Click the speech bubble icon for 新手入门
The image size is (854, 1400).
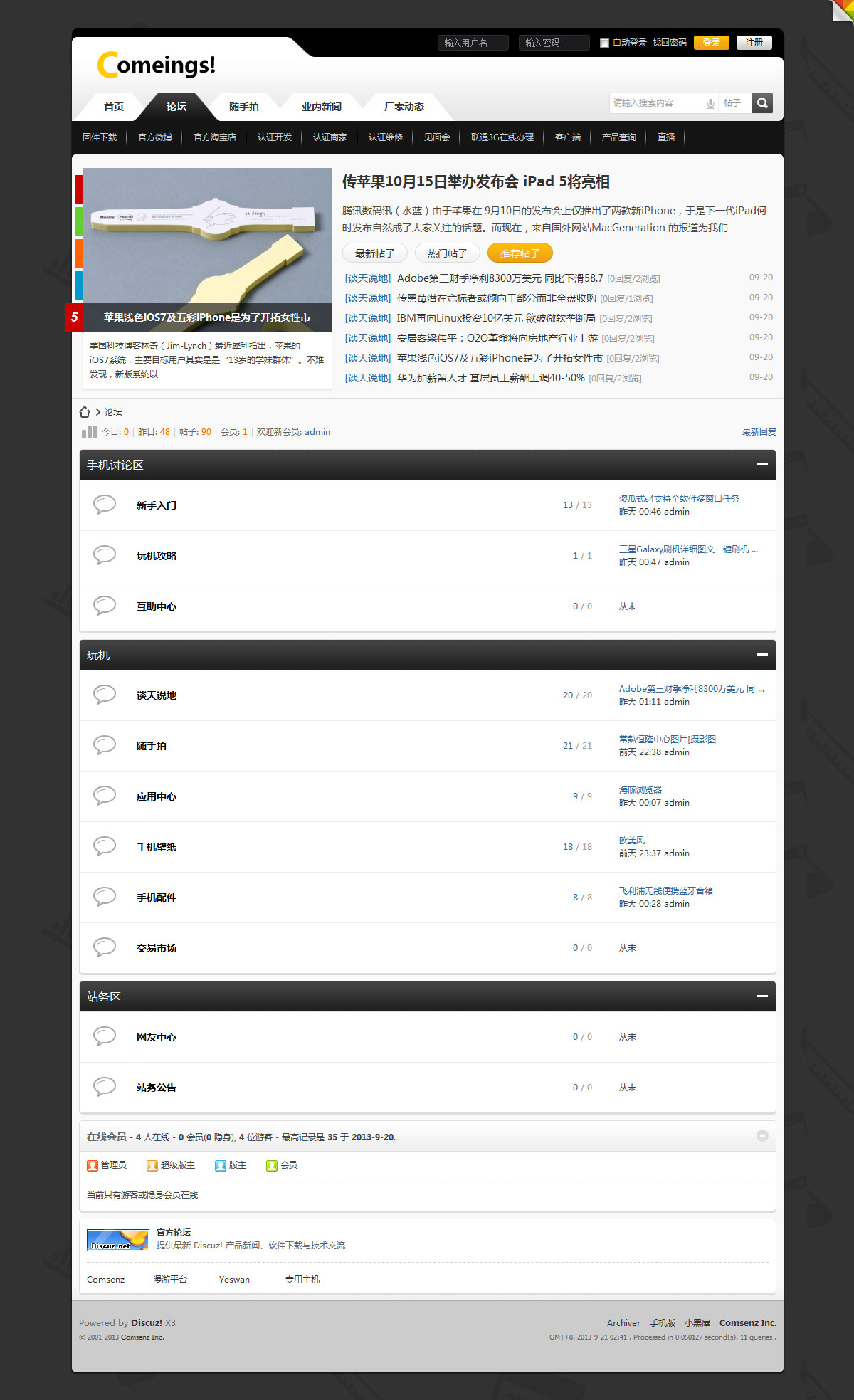click(105, 505)
